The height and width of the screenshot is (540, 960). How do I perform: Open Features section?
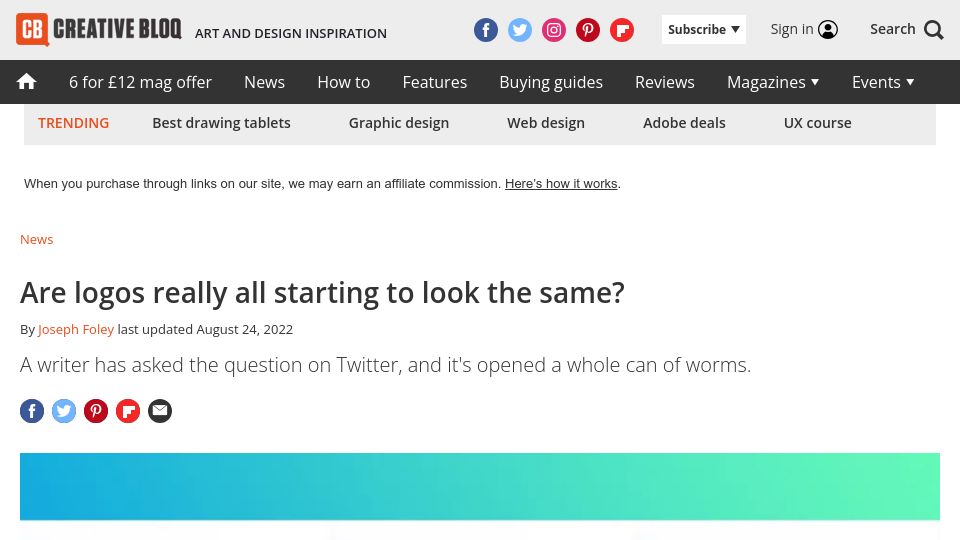click(435, 82)
